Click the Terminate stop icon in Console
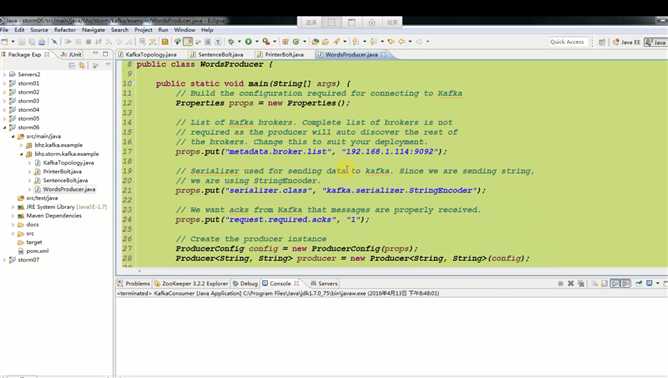This screenshot has height=378, width=668. [561, 283]
